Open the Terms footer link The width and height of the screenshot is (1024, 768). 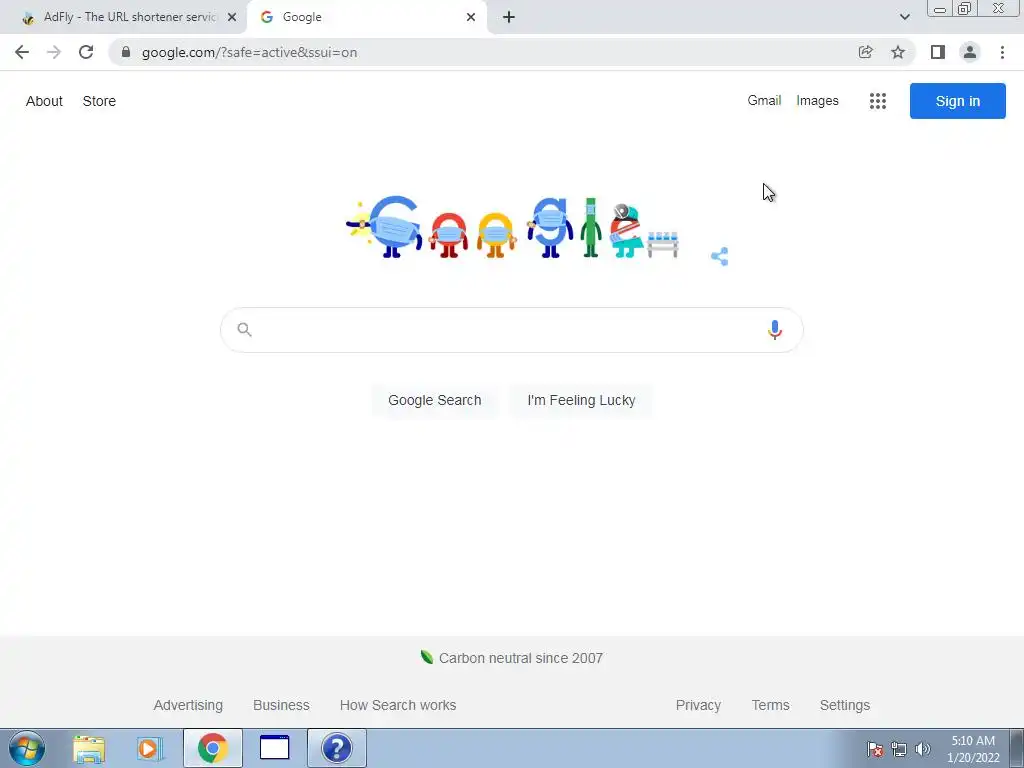click(771, 705)
